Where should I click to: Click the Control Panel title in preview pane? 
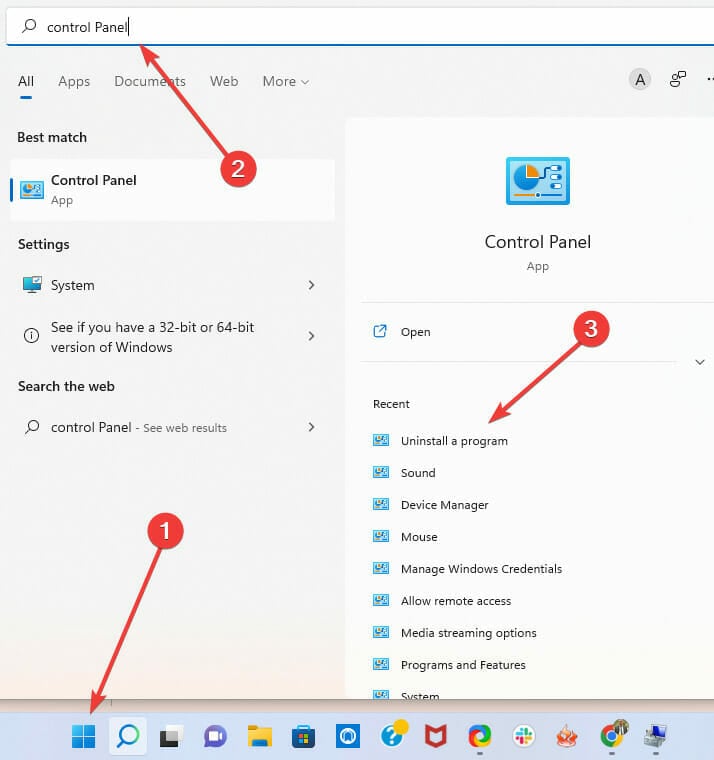pos(538,242)
